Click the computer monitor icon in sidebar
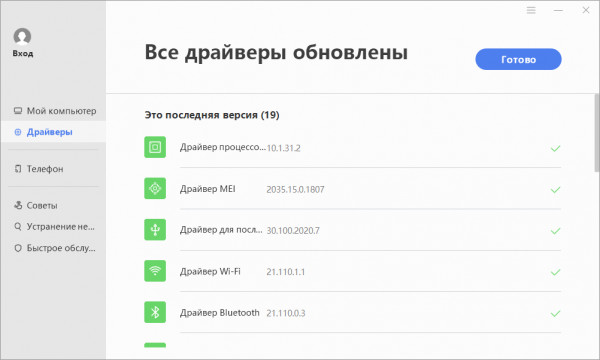Screen dimensions: 600x360 (x=18, y=111)
